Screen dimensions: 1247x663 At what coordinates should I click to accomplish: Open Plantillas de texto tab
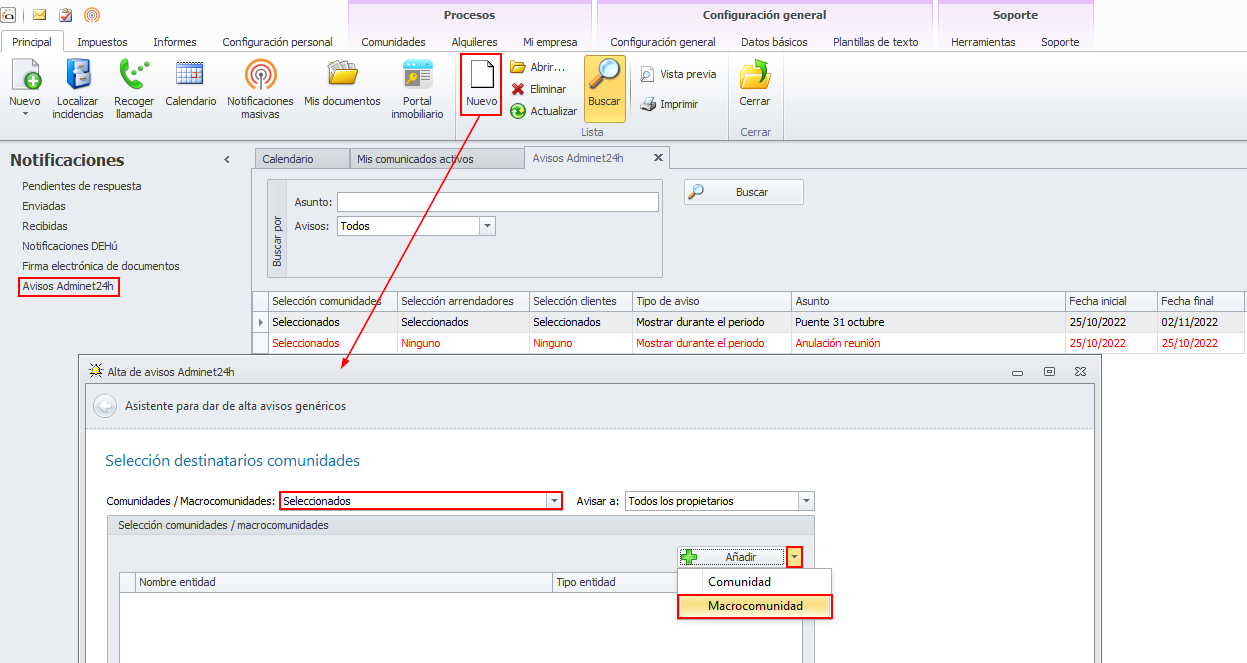pyautogui.click(x=875, y=42)
